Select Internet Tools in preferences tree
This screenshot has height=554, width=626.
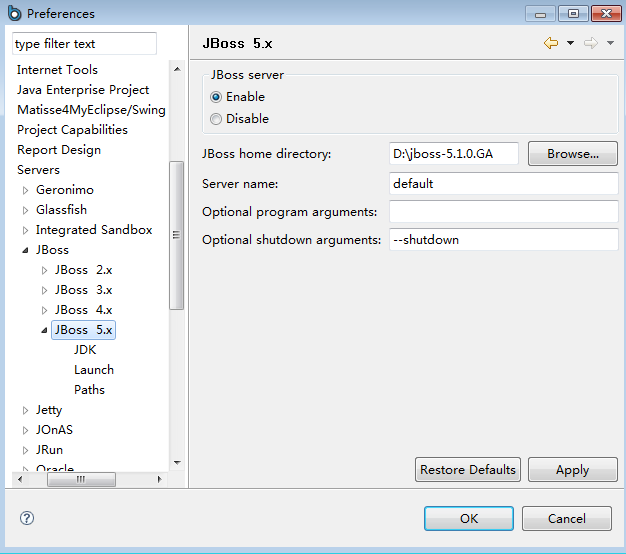(x=57, y=70)
